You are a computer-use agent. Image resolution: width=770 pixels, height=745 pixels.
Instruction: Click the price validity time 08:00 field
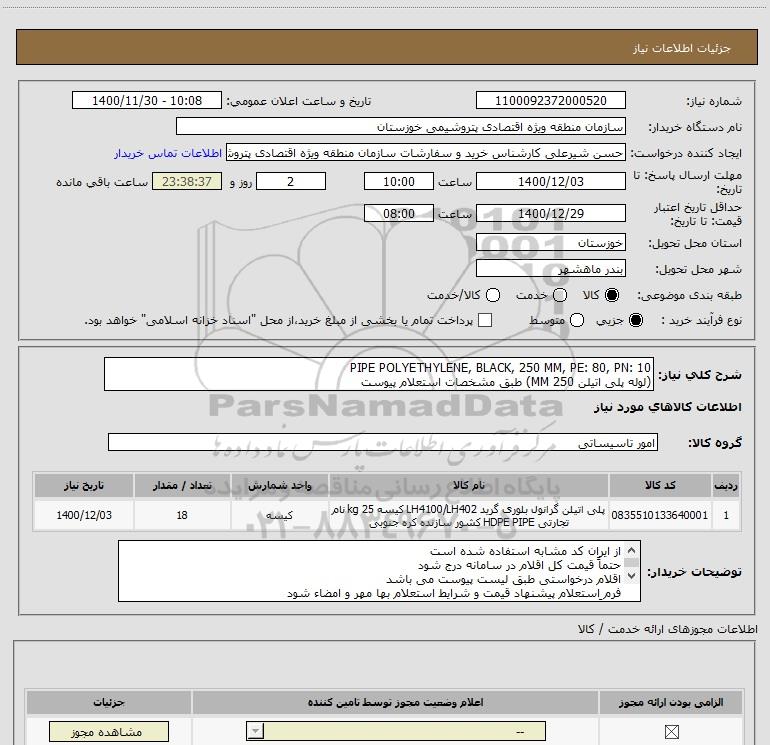point(399,213)
